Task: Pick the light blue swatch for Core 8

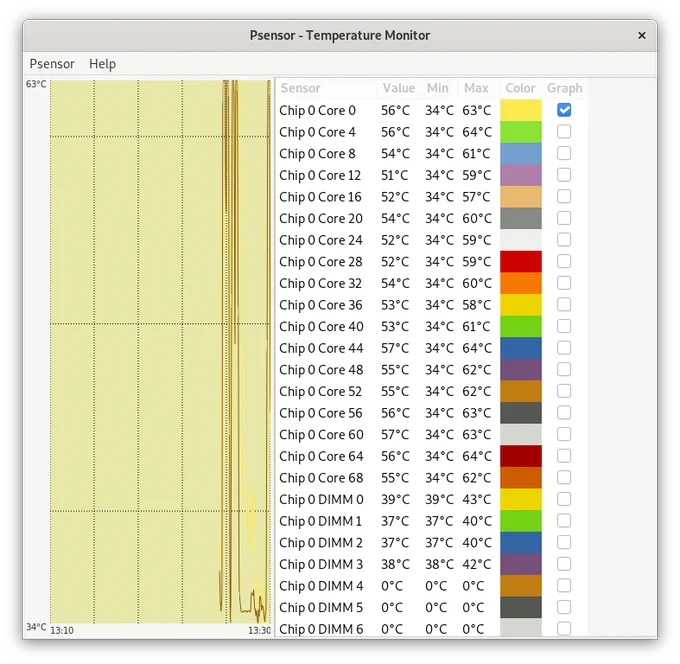Action: (x=521, y=154)
